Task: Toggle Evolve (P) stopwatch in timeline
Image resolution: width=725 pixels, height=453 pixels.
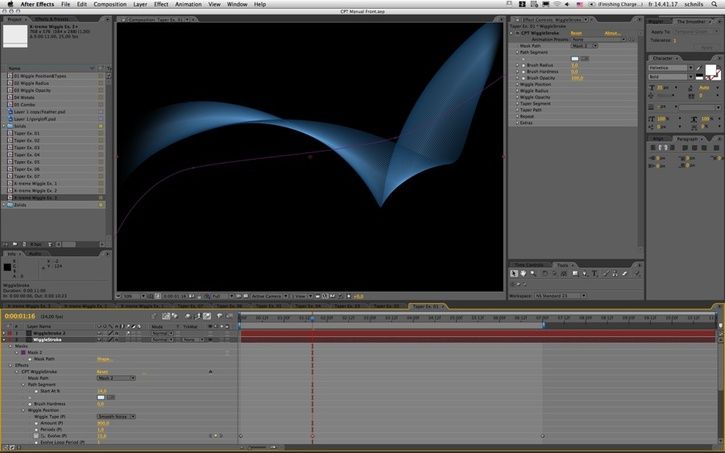Action: click(35, 436)
